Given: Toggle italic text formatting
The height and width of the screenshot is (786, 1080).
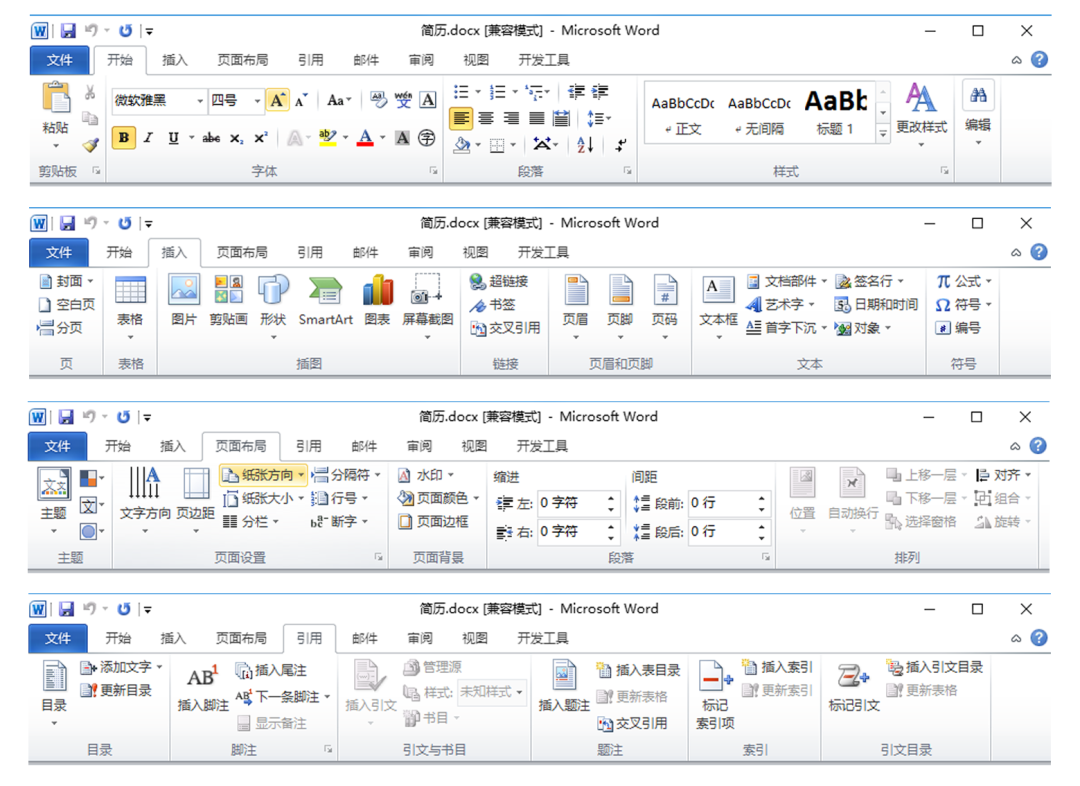Looking at the screenshot, I should (148, 138).
